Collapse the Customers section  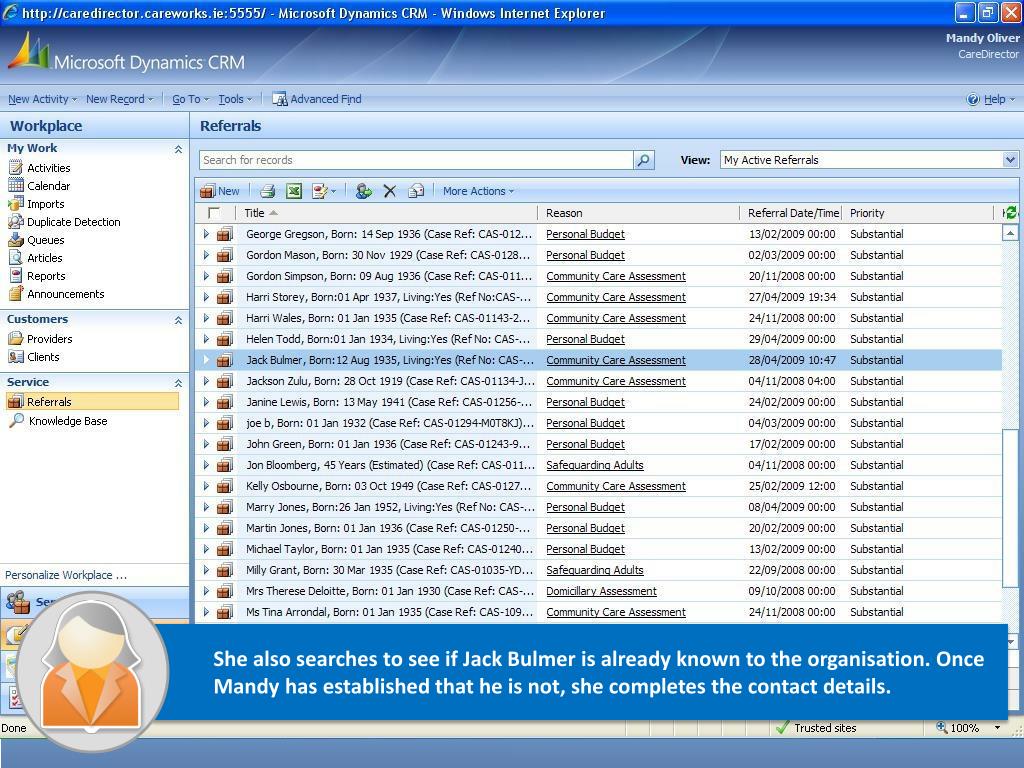pyautogui.click(x=178, y=320)
